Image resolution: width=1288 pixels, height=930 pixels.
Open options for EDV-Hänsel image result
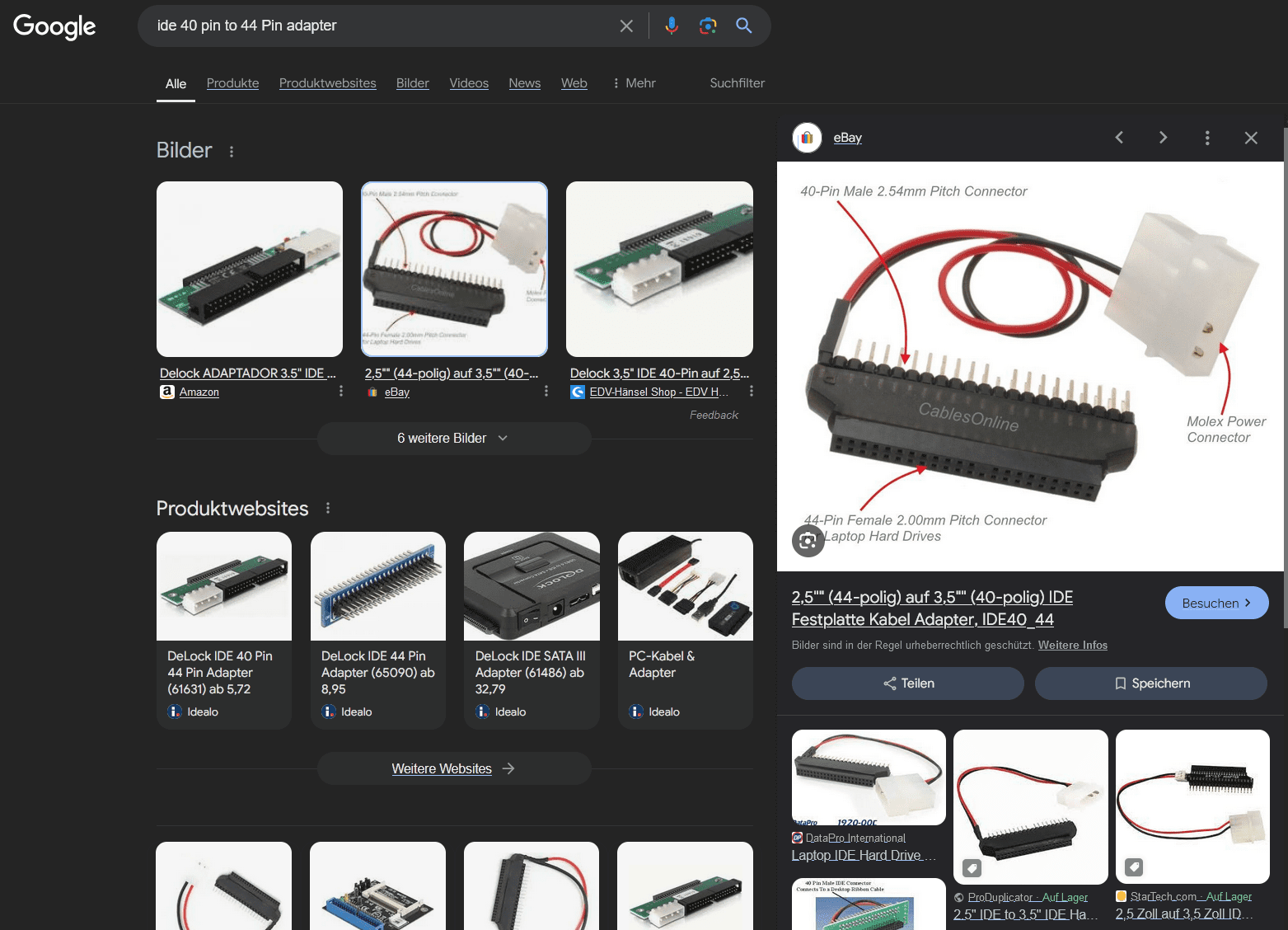click(751, 391)
